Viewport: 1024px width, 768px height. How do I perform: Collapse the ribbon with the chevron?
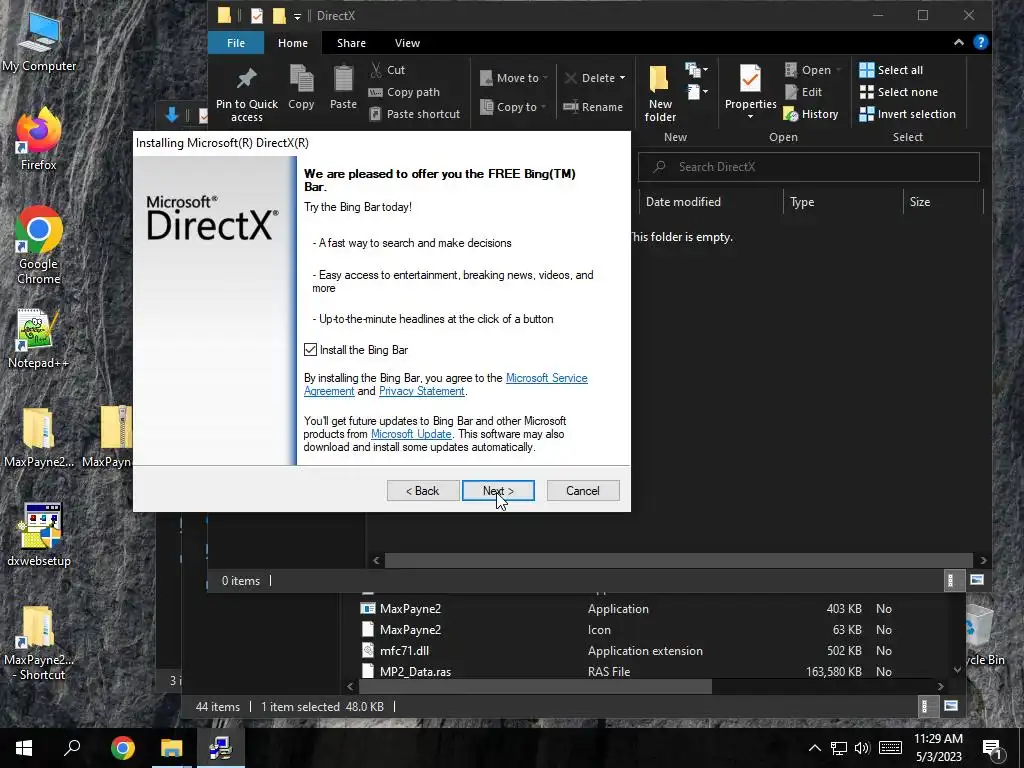[958, 42]
